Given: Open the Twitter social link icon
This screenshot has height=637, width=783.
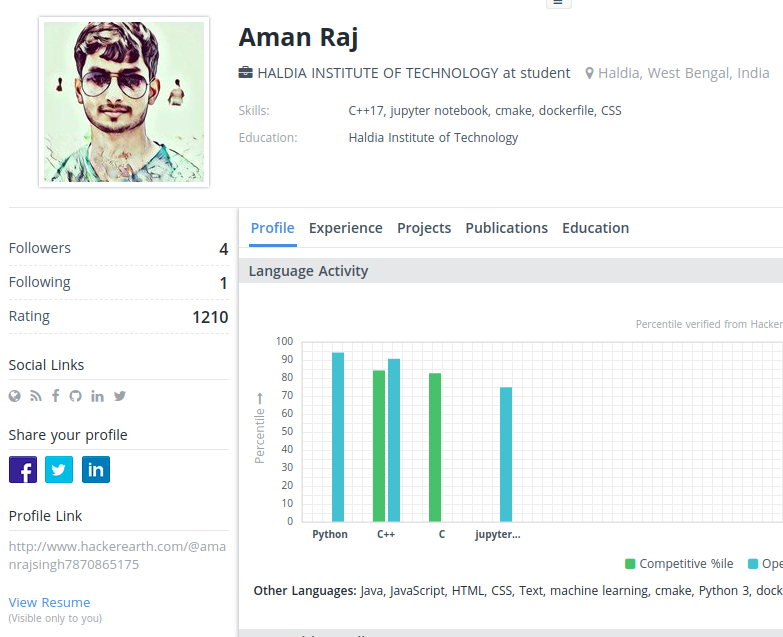Looking at the screenshot, I should (x=120, y=396).
